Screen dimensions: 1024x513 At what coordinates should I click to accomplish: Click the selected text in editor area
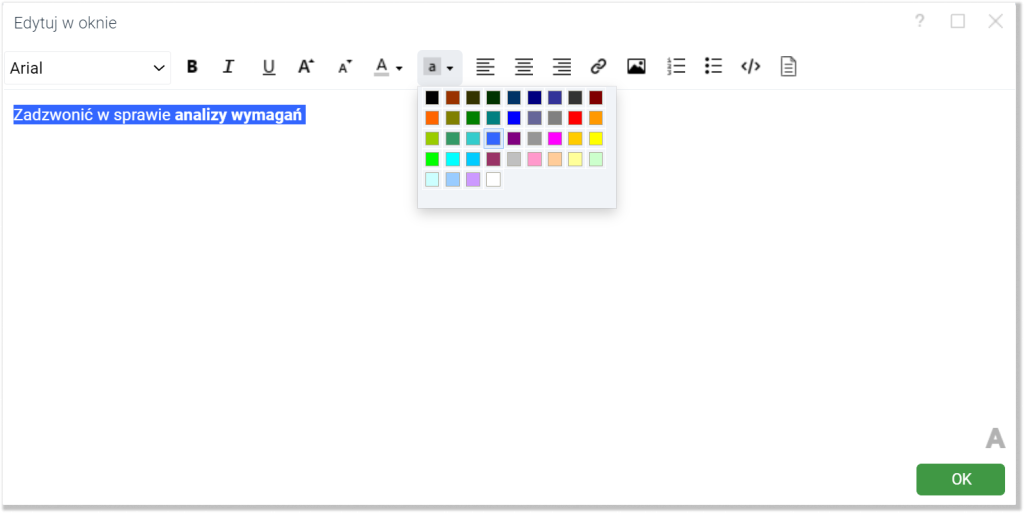158,115
